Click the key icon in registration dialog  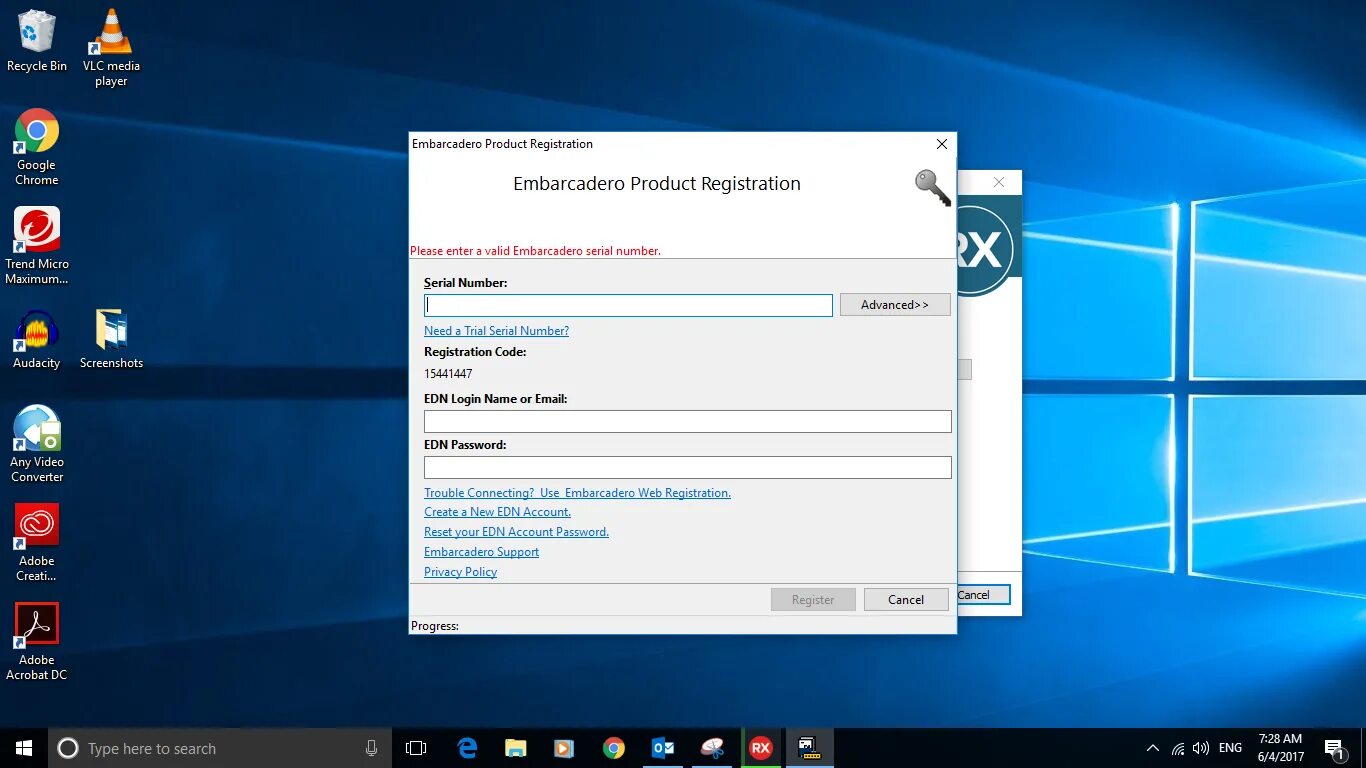pyautogui.click(x=932, y=187)
